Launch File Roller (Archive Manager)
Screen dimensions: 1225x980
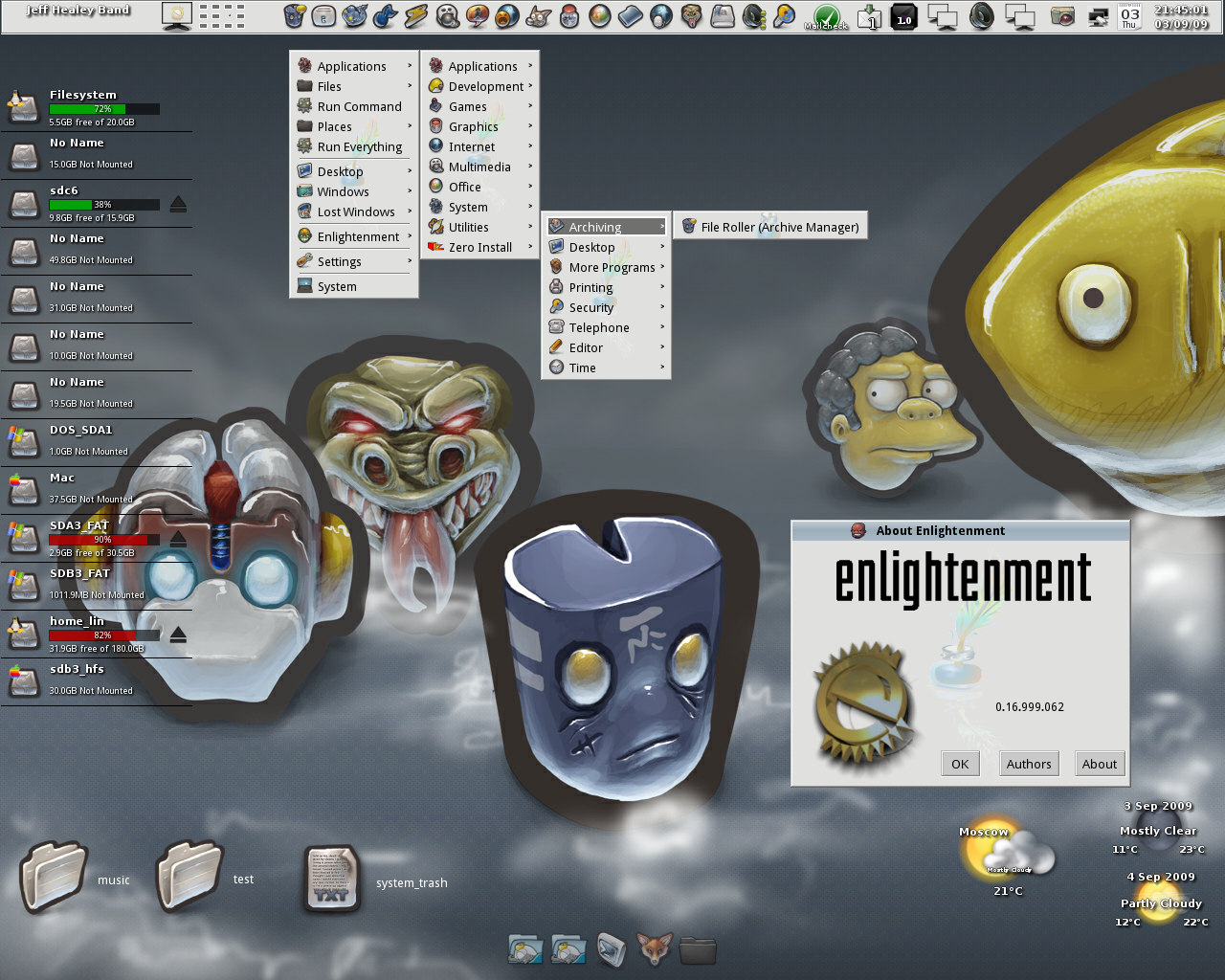770,227
